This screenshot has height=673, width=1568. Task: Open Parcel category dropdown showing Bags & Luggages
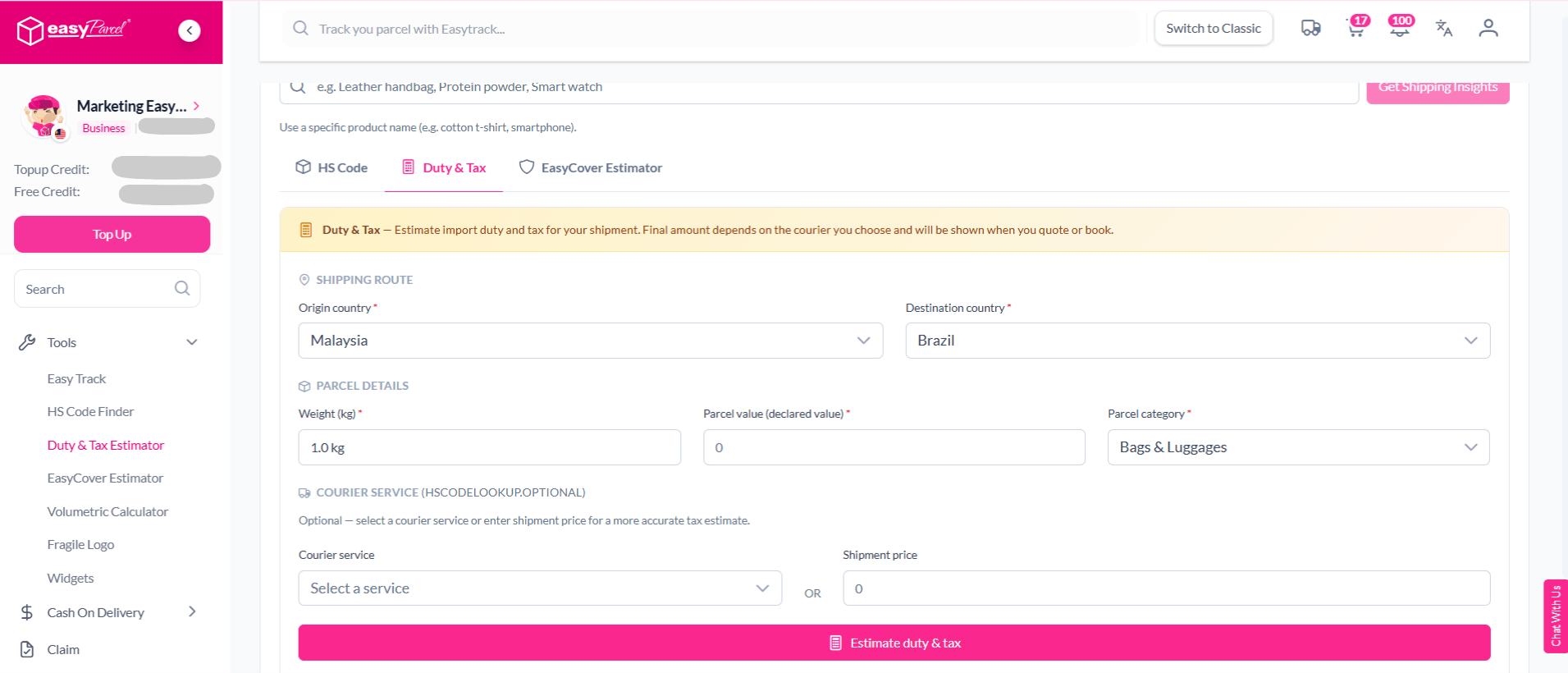point(1298,447)
